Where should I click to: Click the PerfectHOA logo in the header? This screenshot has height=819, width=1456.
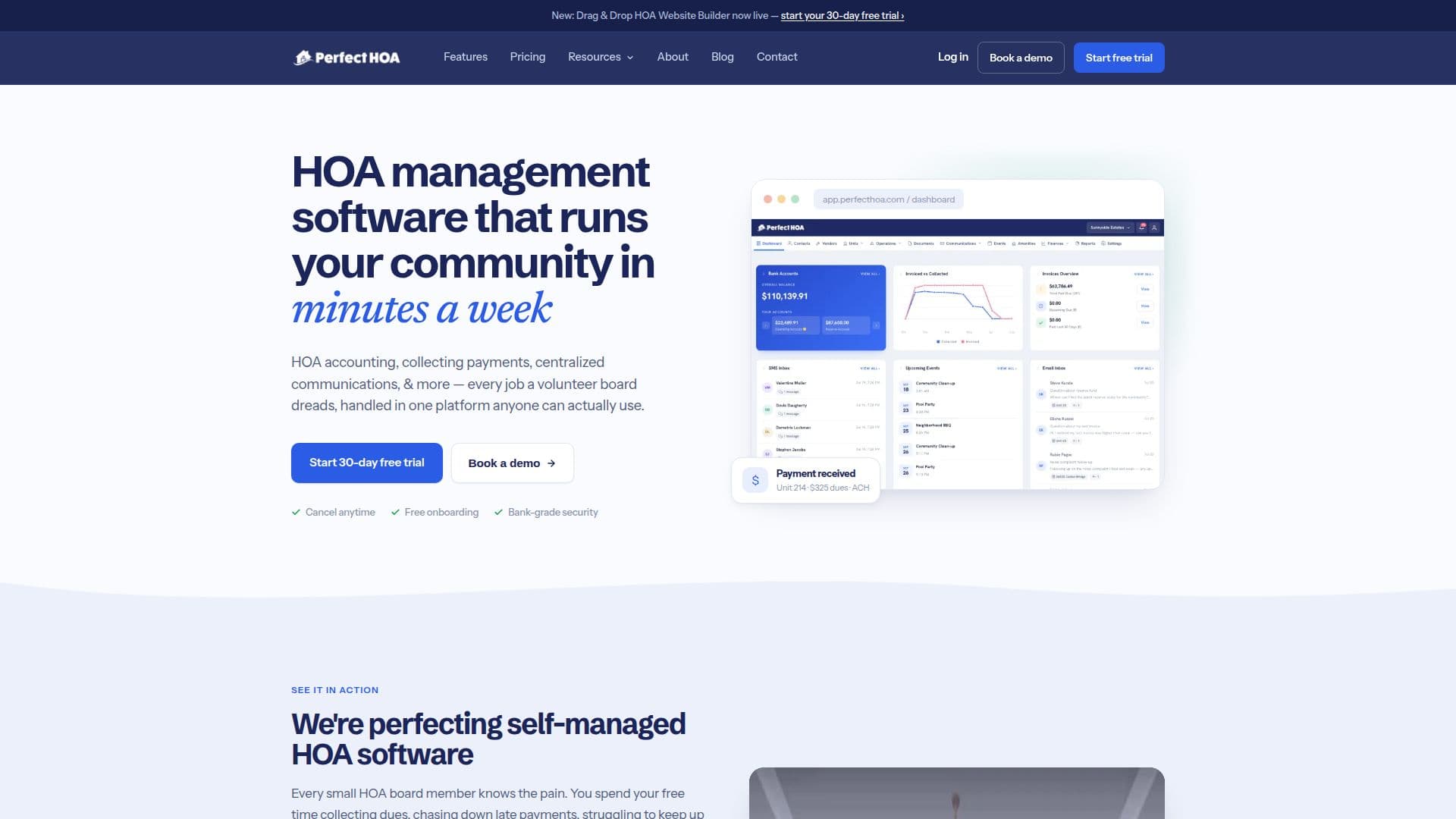pos(347,58)
